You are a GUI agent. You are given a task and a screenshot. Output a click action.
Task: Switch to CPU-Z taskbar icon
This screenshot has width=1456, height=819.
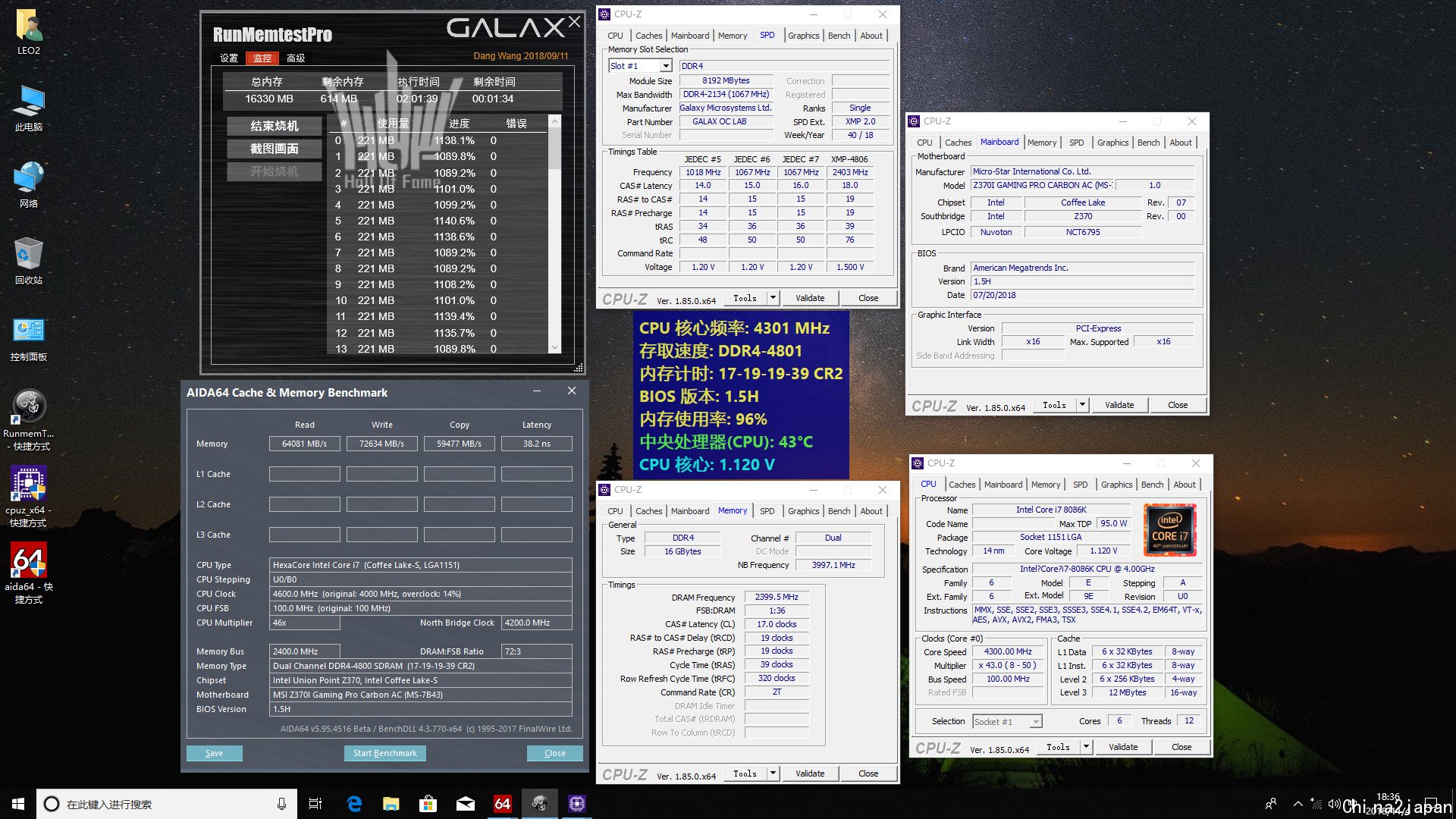(x=577, y=804)
